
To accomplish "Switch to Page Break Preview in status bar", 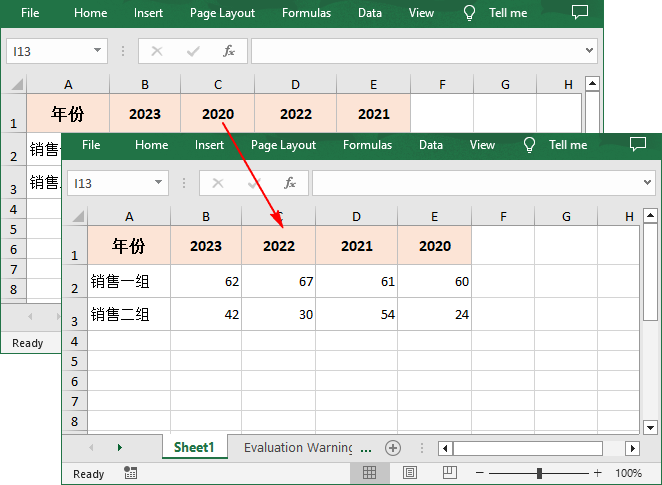I will [x=450, y=473].
